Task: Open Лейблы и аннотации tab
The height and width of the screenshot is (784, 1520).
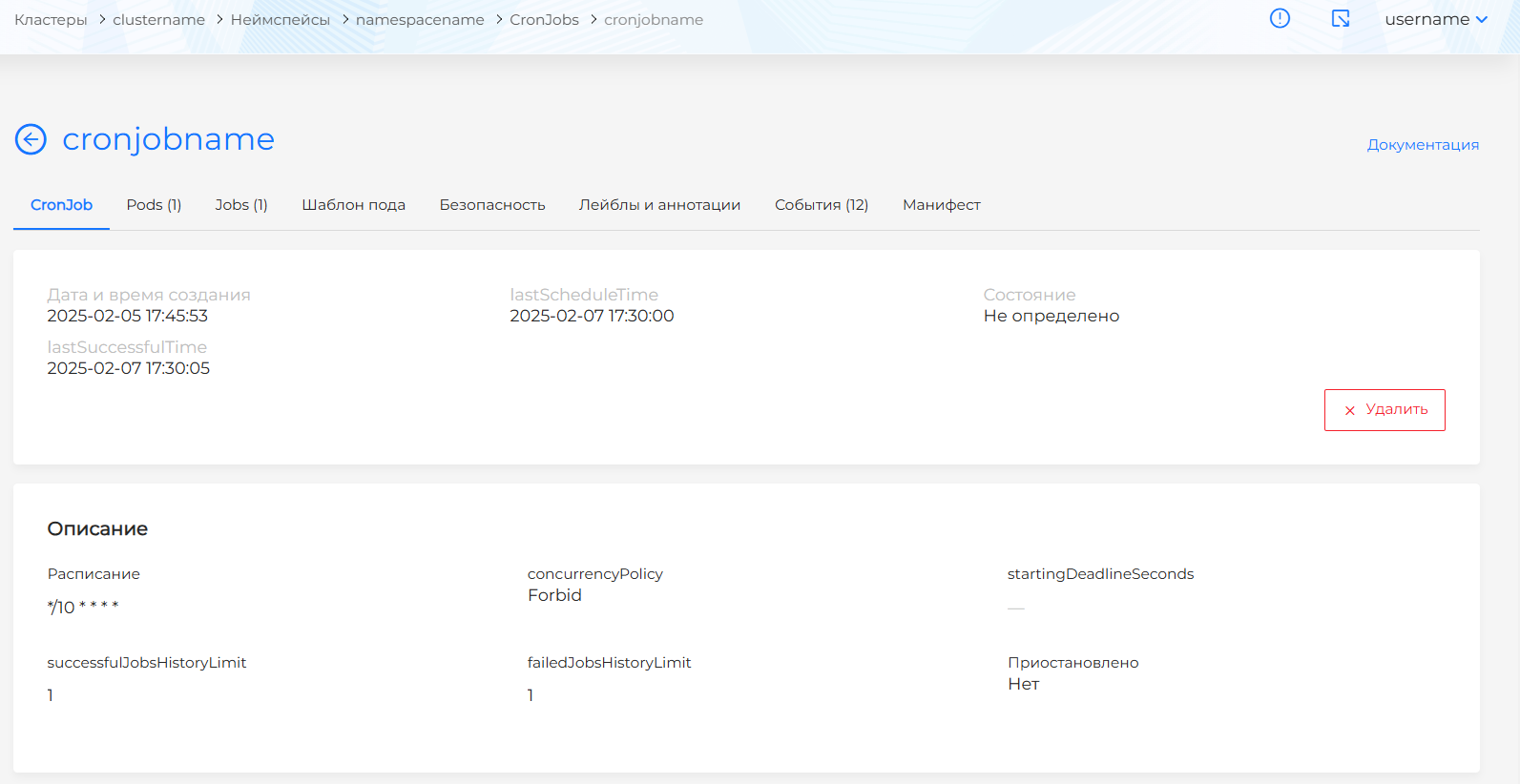Action: 659,205
